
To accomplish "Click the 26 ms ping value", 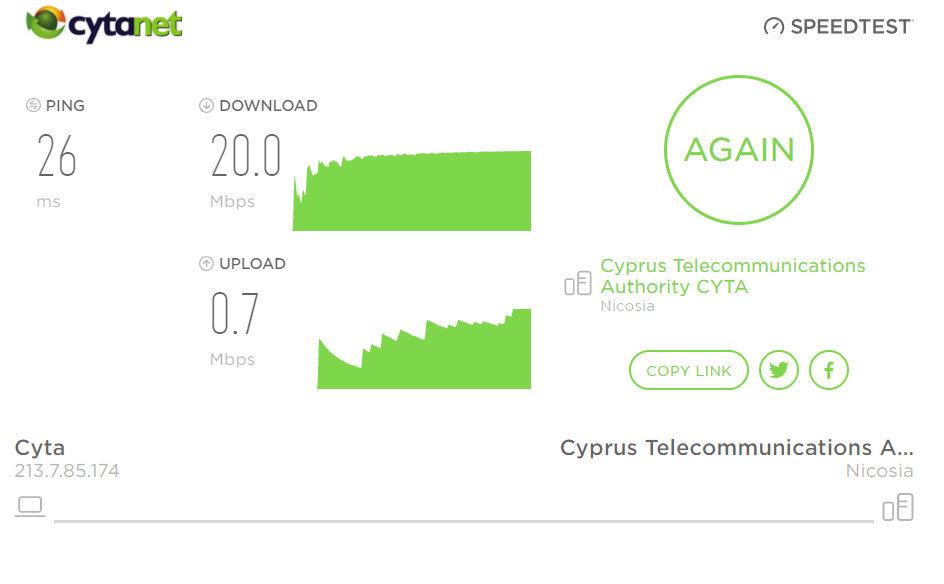I will pos(57,155).
